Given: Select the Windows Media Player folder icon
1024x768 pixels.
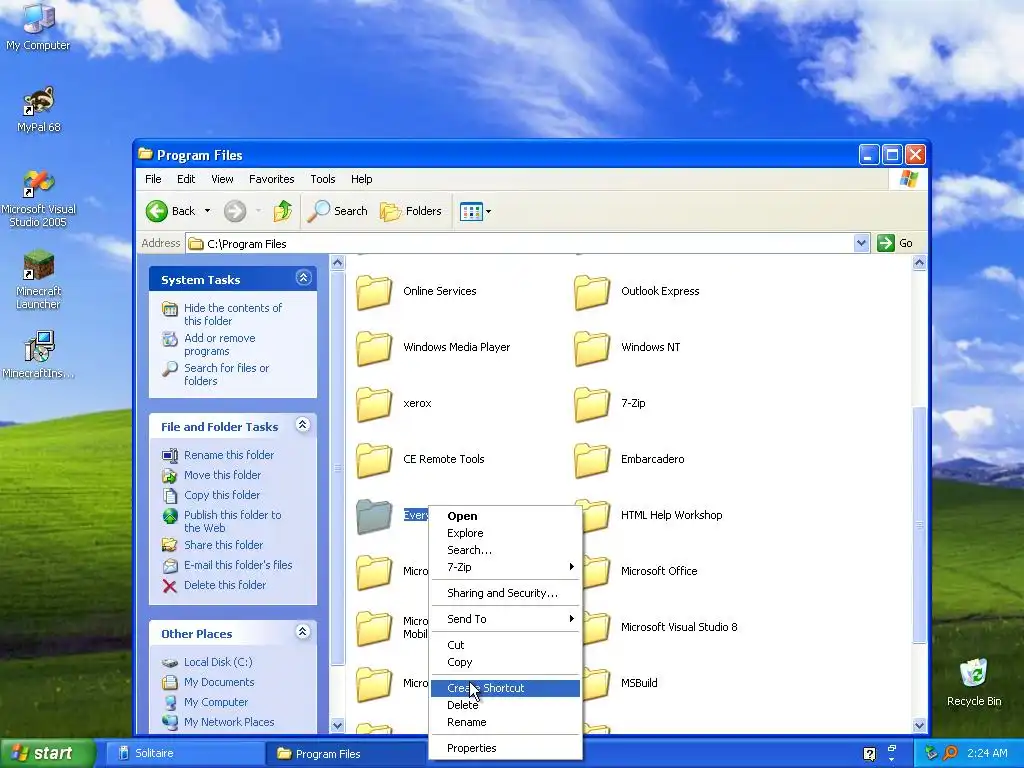Looking at the screenshot, I should 374,348.
